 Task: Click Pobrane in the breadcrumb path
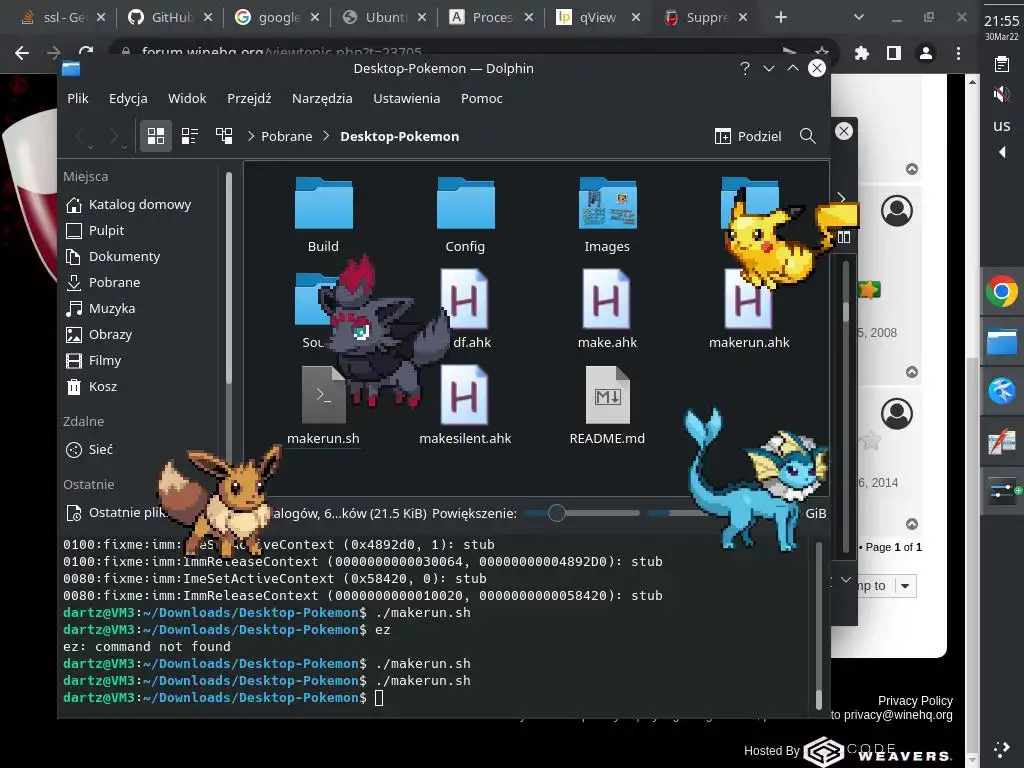(x=286, y=136)
